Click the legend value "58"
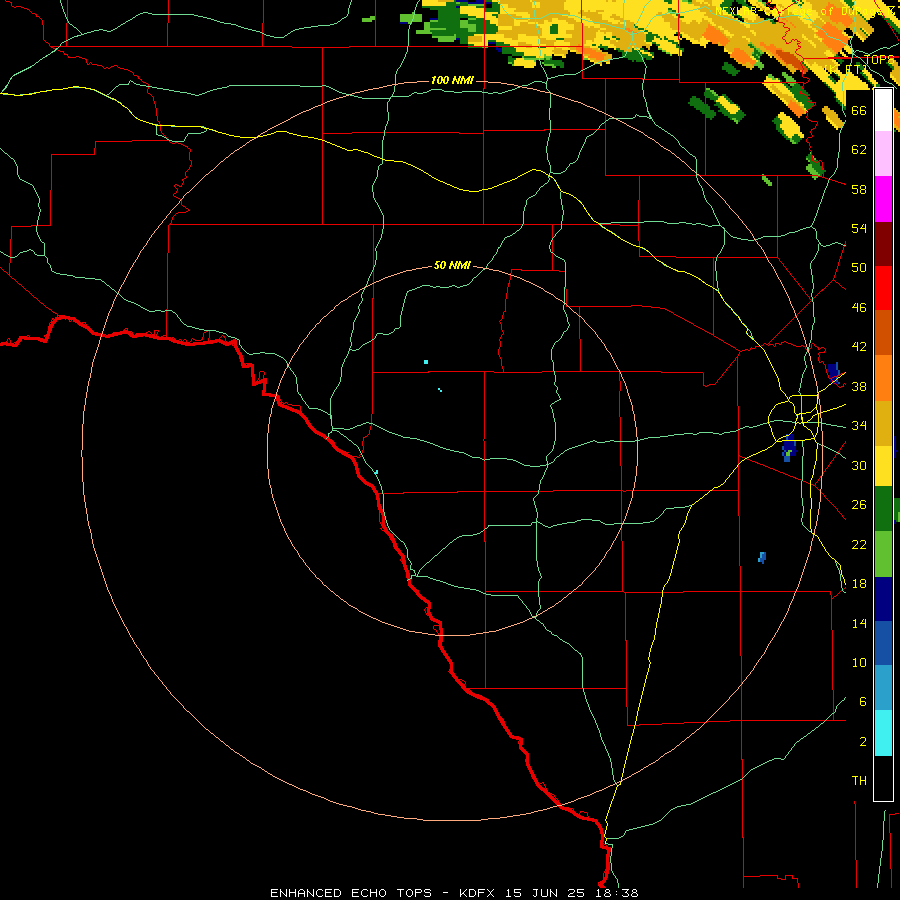The image size is (900, 900). pos(859,189)
